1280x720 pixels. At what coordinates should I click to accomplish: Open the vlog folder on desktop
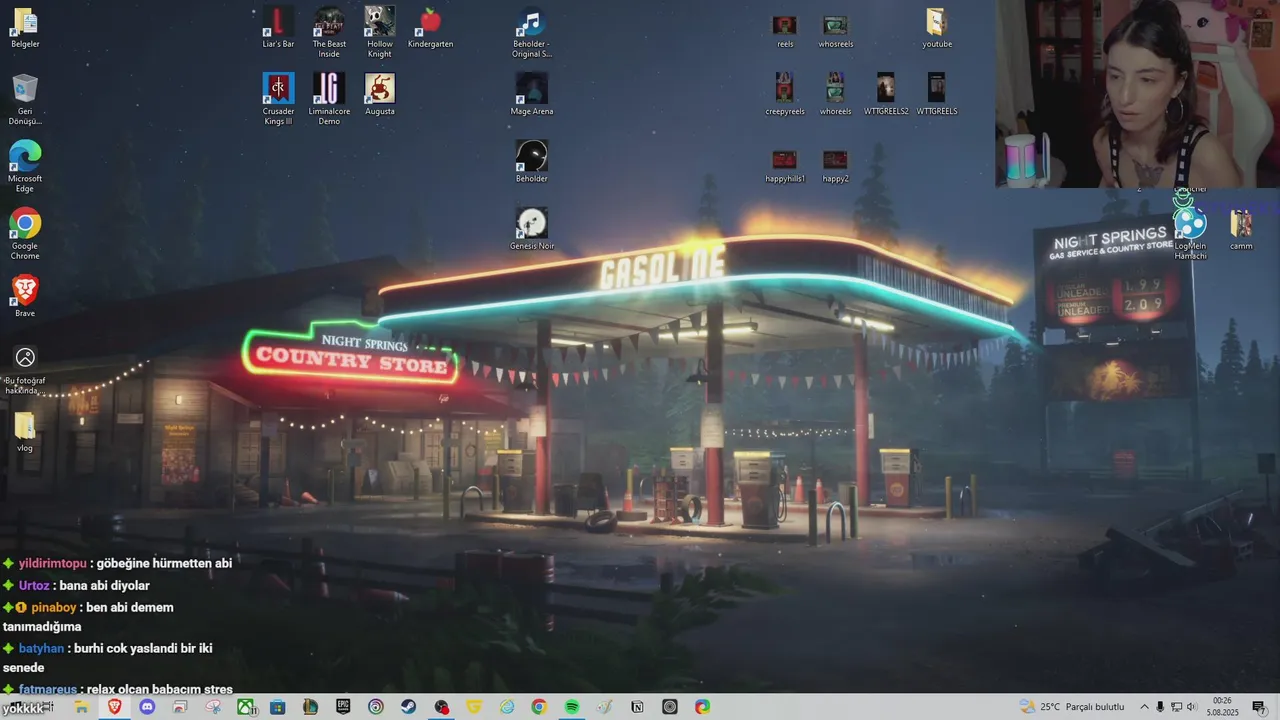pyautogui.click(x=25, y=432)
